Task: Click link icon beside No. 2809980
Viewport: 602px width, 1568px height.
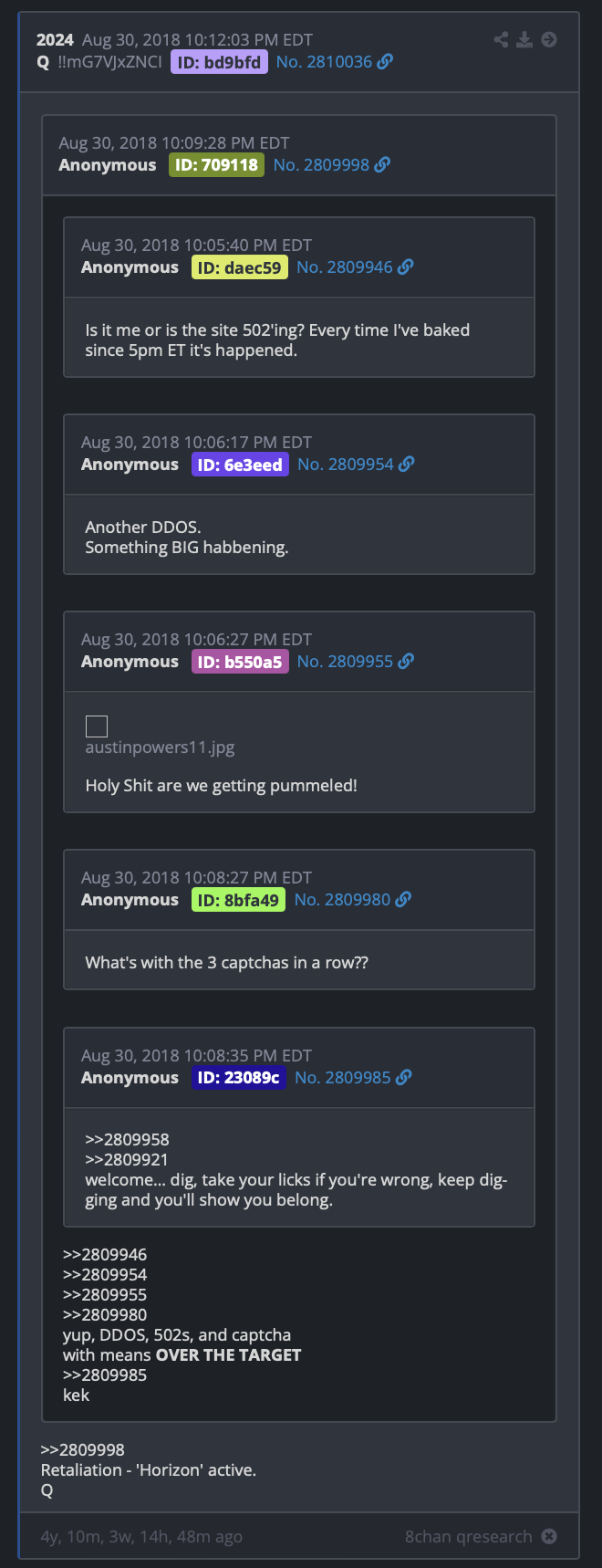Action: [x=403, y=899]
